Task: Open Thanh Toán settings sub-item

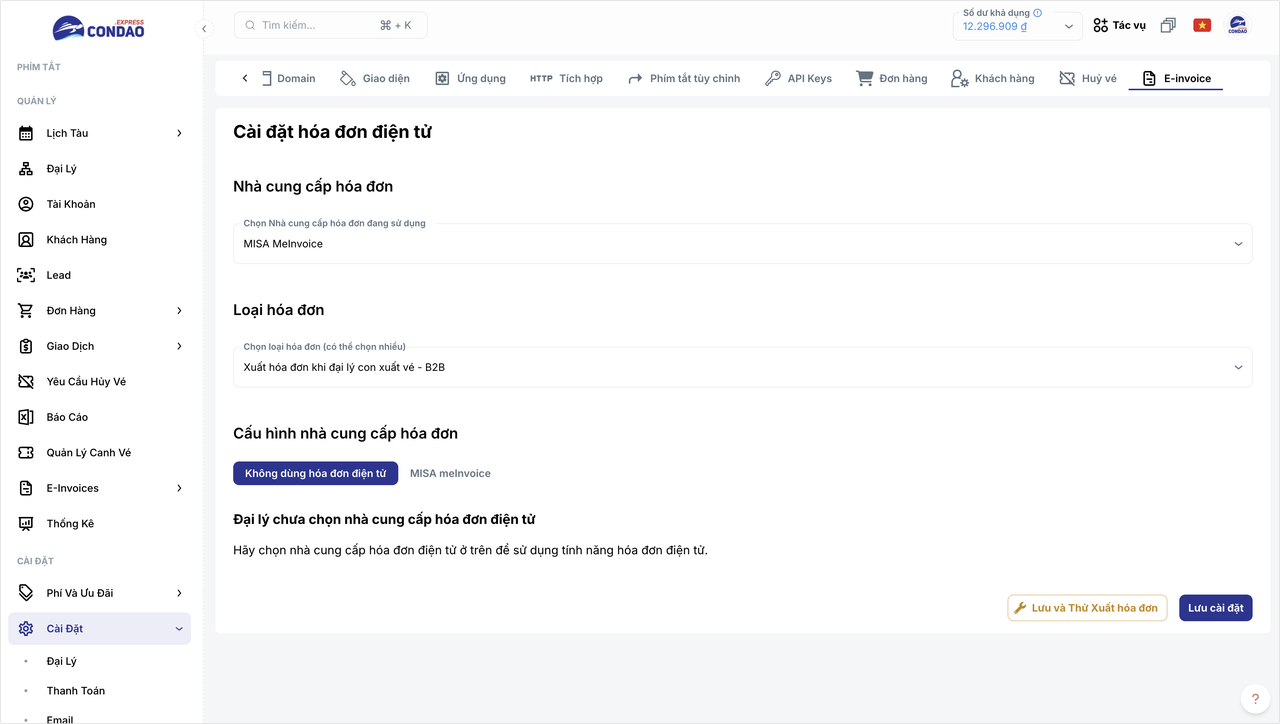Action: click(x=76, y=691)
